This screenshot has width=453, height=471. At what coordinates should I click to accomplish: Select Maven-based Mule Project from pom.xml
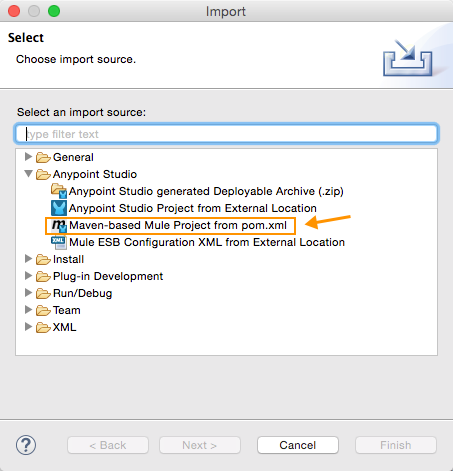178,225
